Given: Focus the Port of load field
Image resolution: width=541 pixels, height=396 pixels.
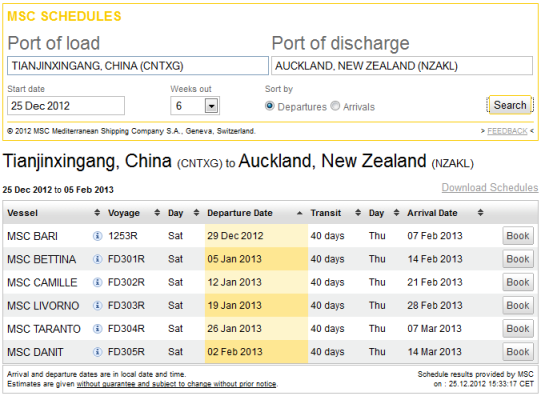Looking at the screenshot, I should click(138, 66).
